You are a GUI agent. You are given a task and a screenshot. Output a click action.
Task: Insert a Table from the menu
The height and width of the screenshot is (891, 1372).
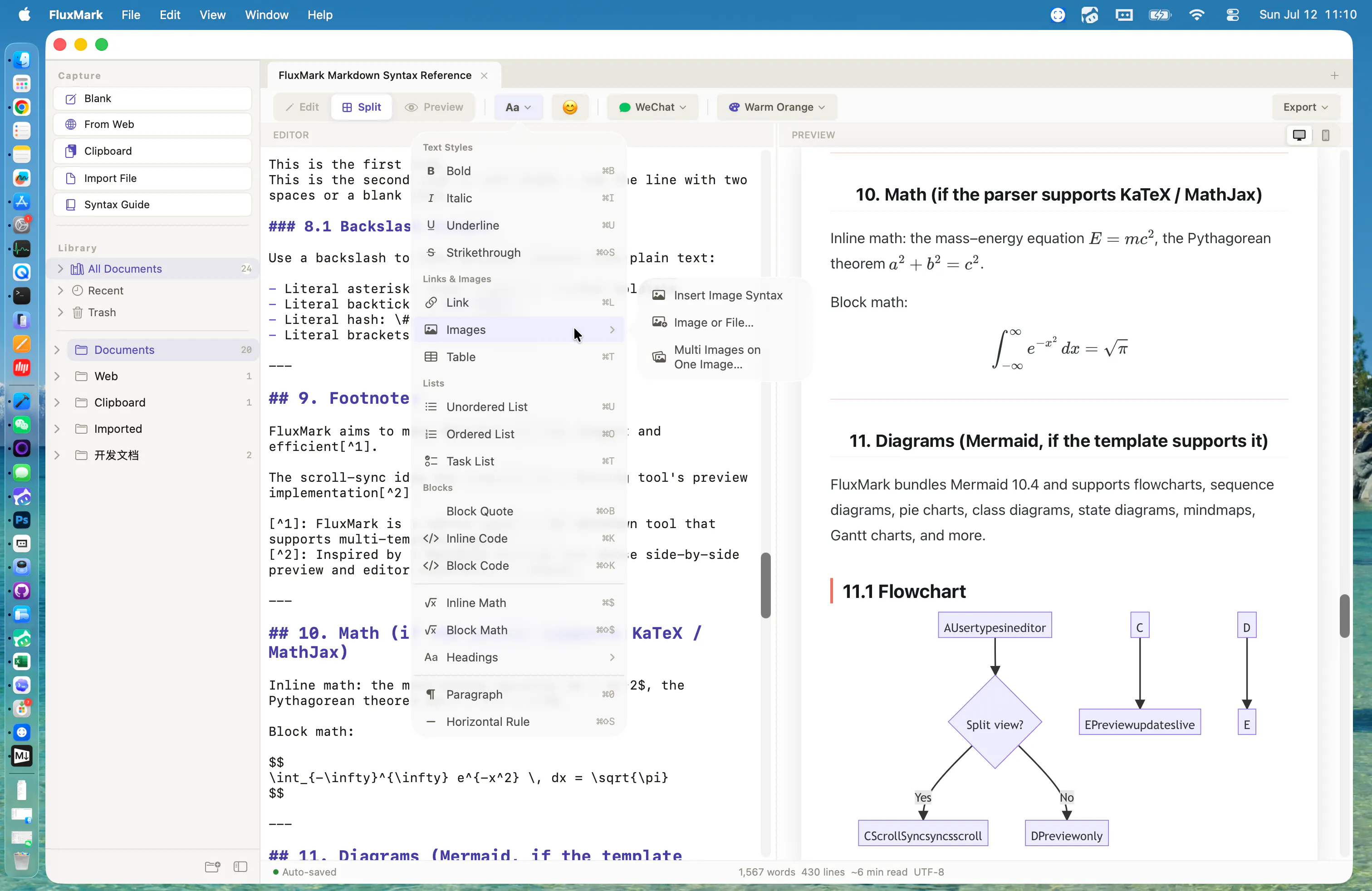(x=519, y=357)
